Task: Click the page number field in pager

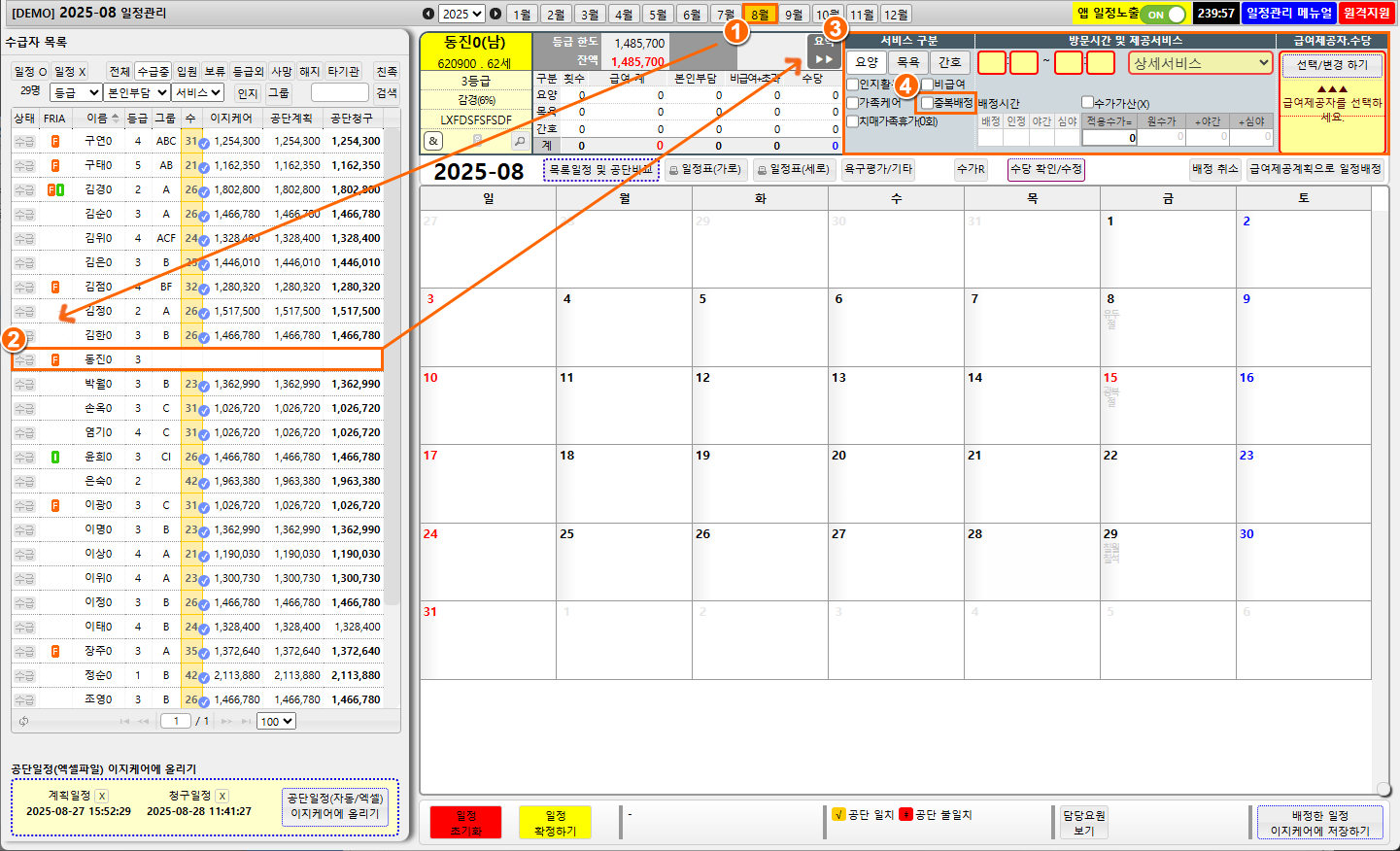Action: pyautogui.click(x=176, y=721)
